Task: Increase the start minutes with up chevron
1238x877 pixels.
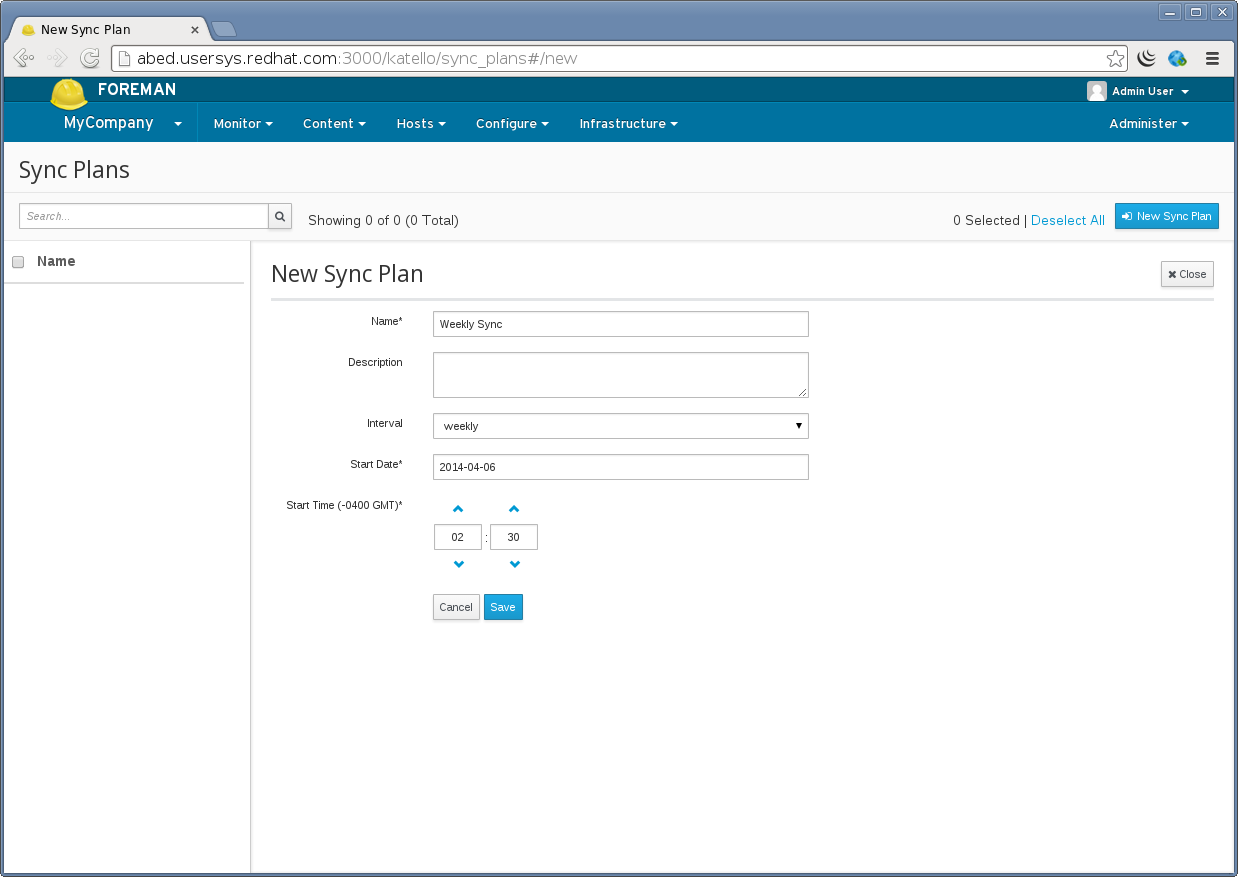Action: click(x=514, y=509)
